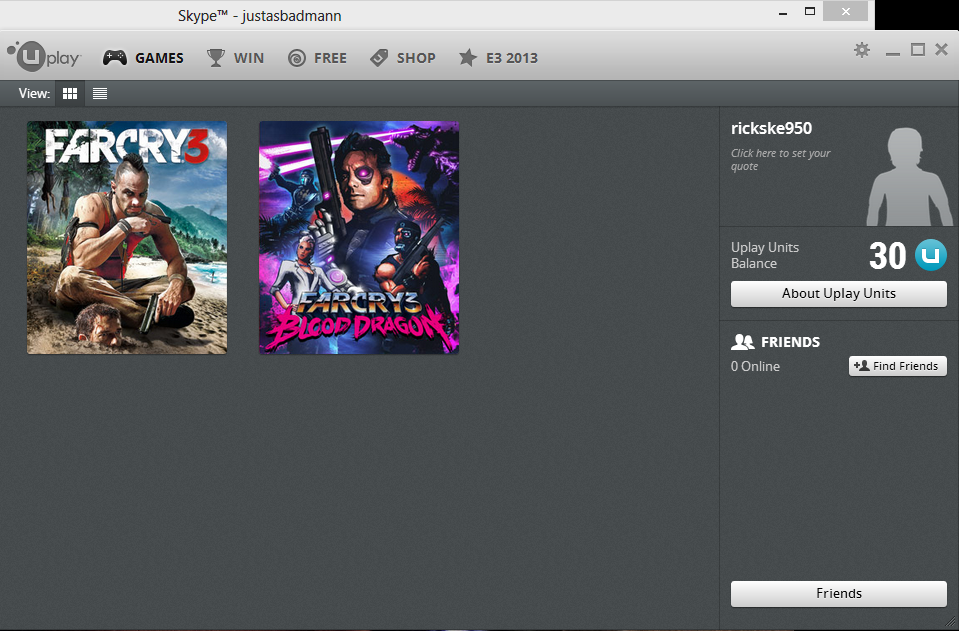The height and width of the screenshot is (631, 959).
Task: Minimize the Skype window
Action: click(783, 12)
